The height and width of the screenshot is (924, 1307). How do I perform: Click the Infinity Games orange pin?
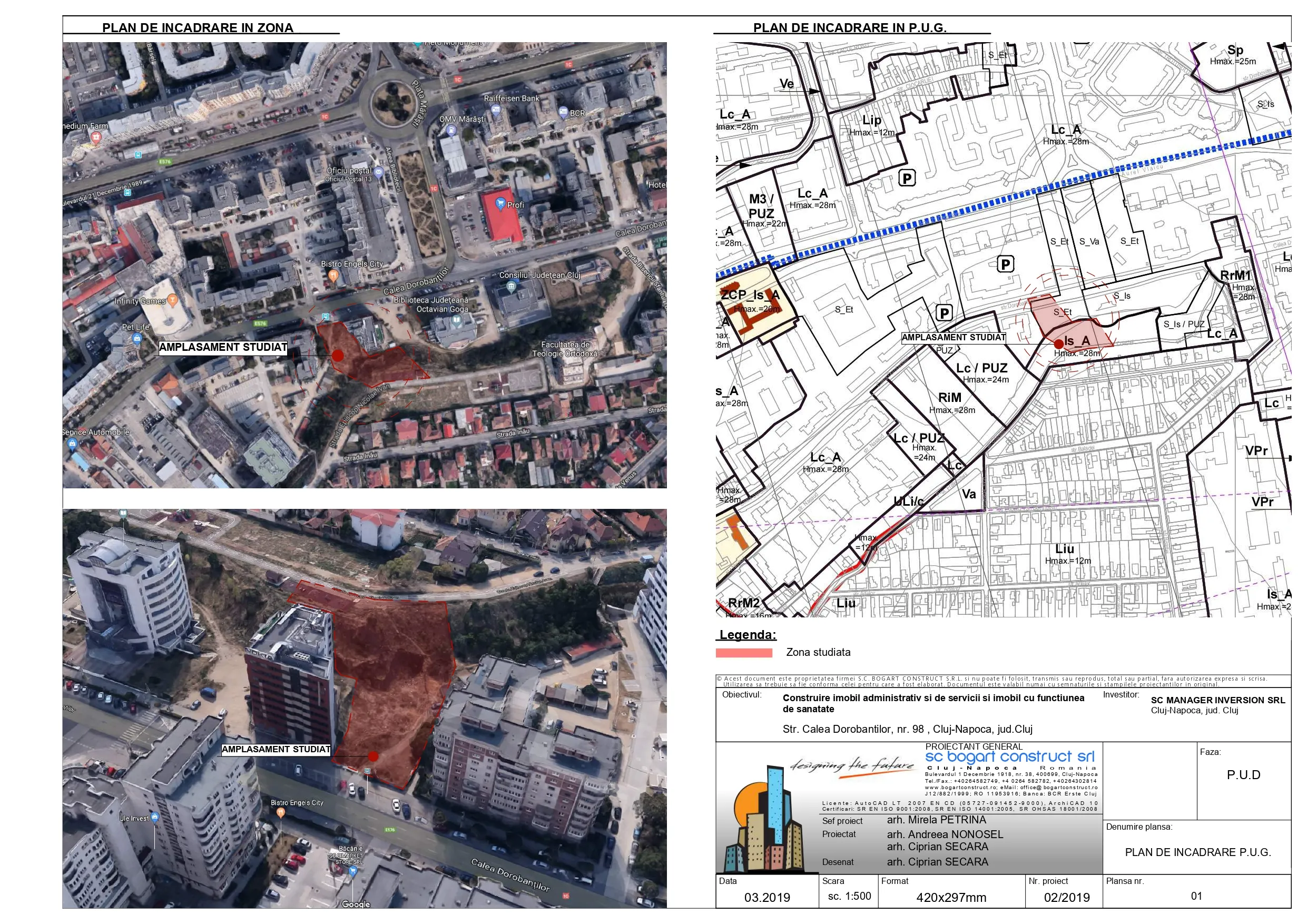[172, 299]
